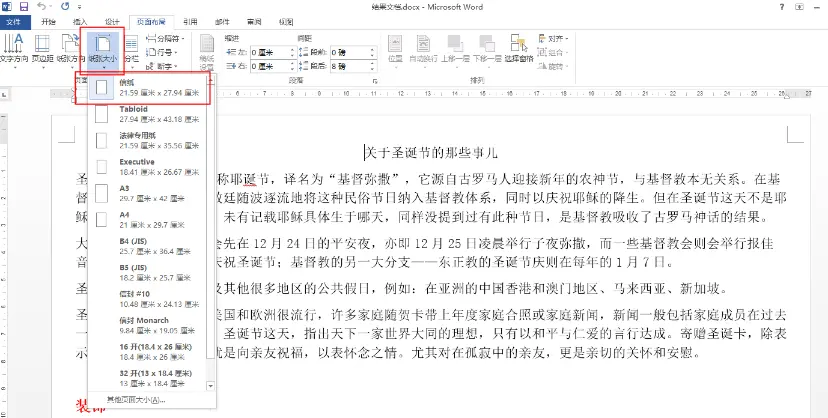Select the 32 开 (13 x 18.4) size

147,378
